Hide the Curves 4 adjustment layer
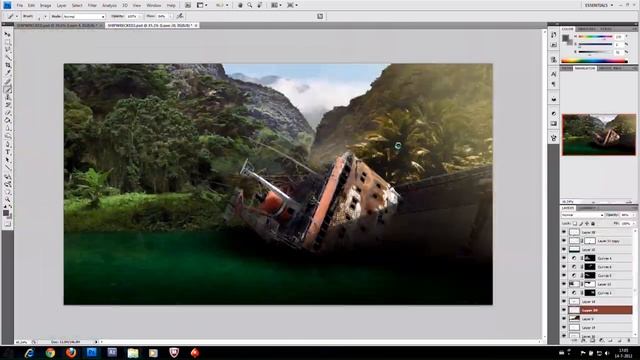This screenshot has width=640, height=360. [x=564, y=258]
